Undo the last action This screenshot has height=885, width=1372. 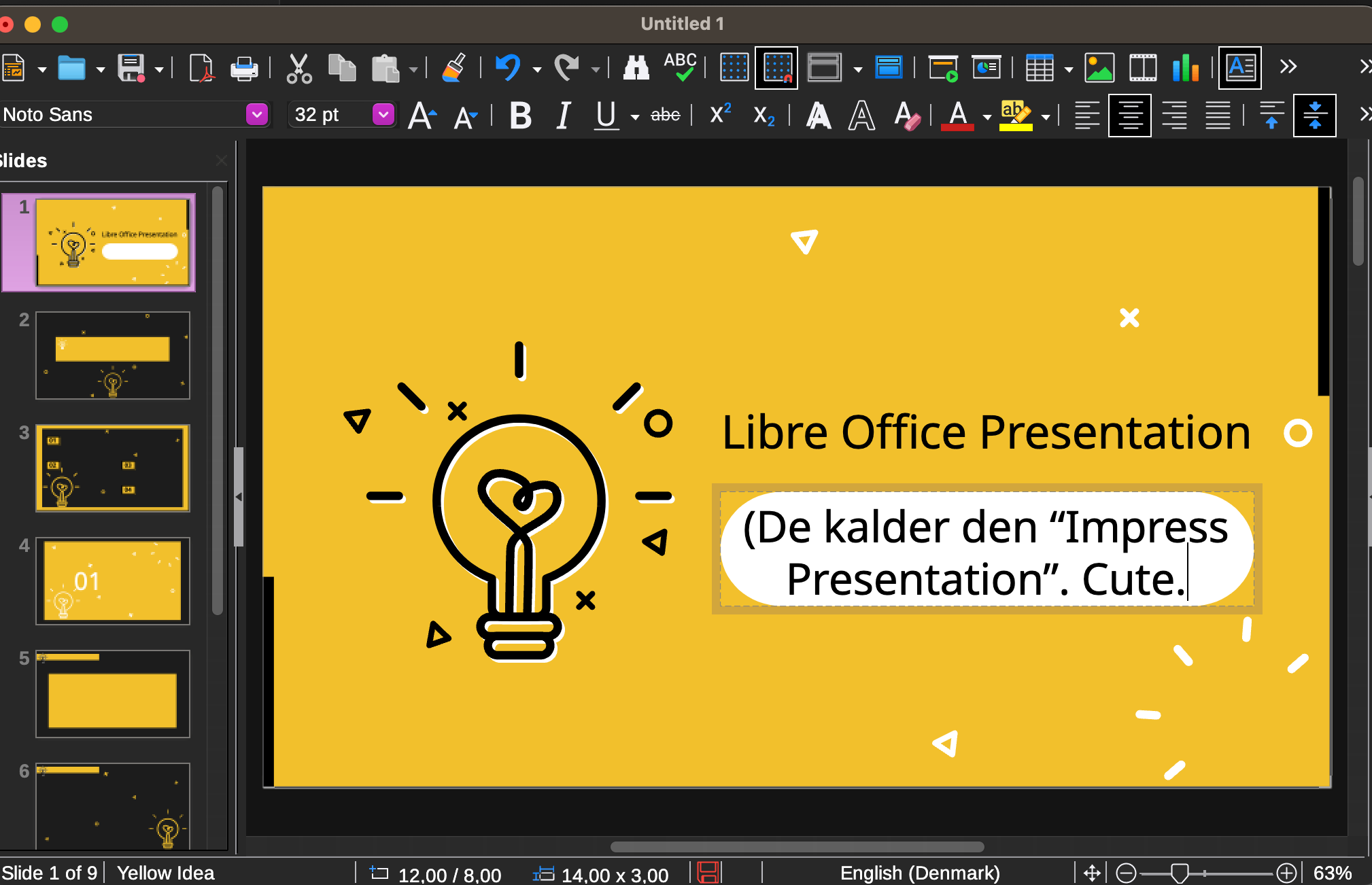click(508, 68)
